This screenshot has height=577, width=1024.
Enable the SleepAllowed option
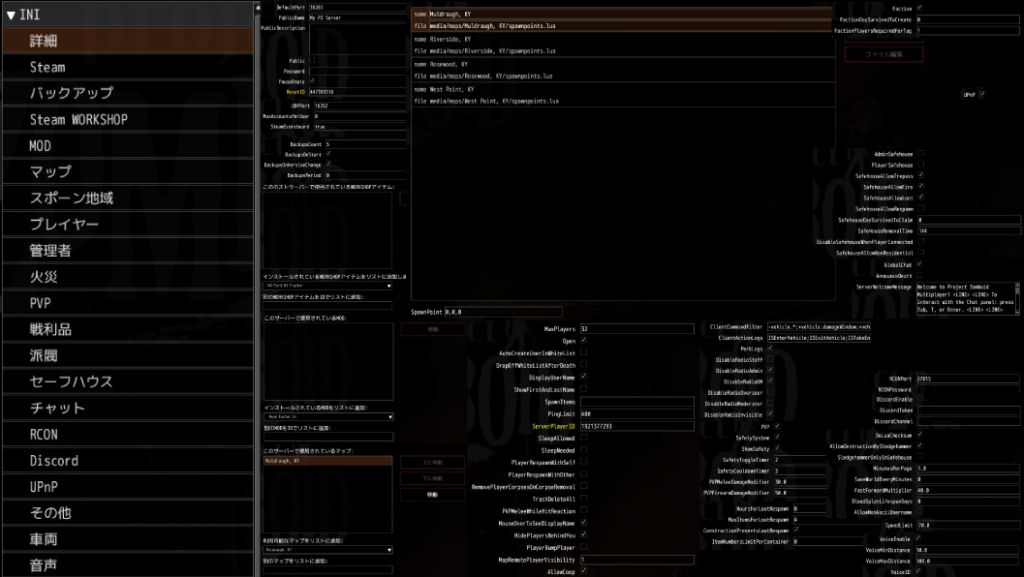coord(584,438)
